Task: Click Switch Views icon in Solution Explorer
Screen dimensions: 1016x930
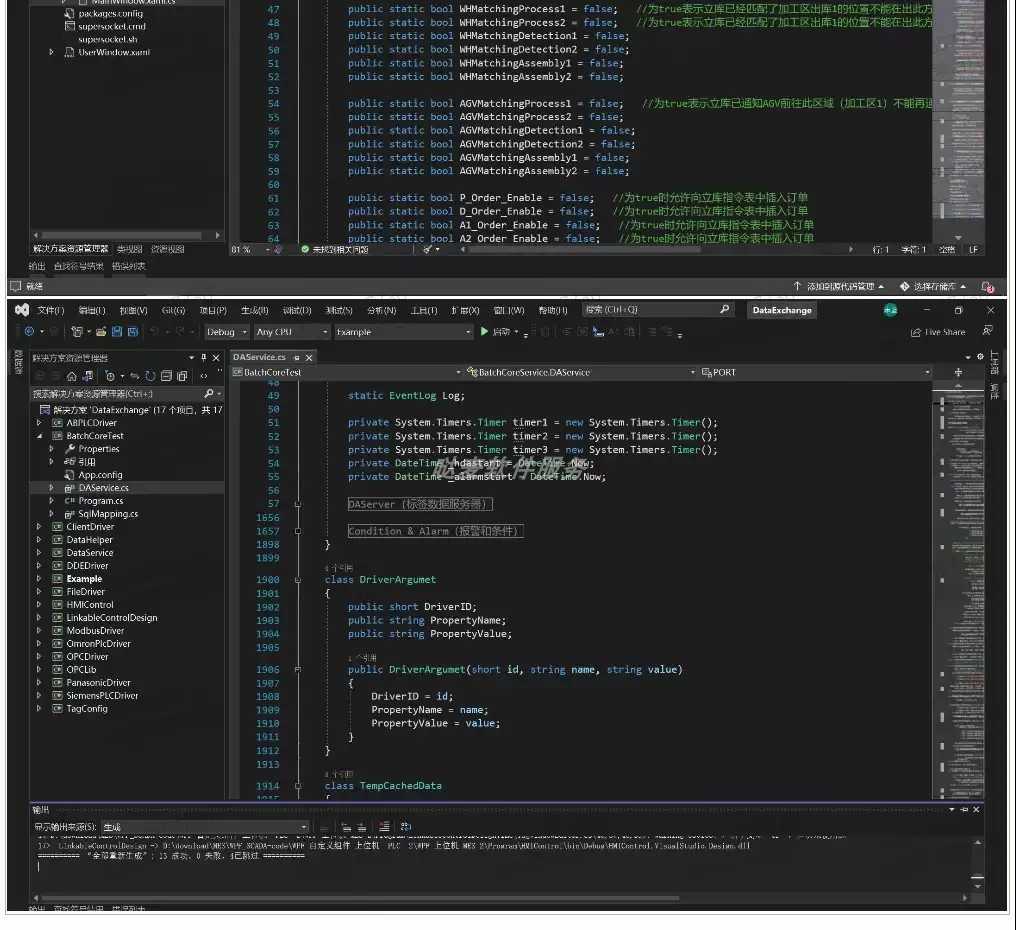Action: tap(88, 376)
